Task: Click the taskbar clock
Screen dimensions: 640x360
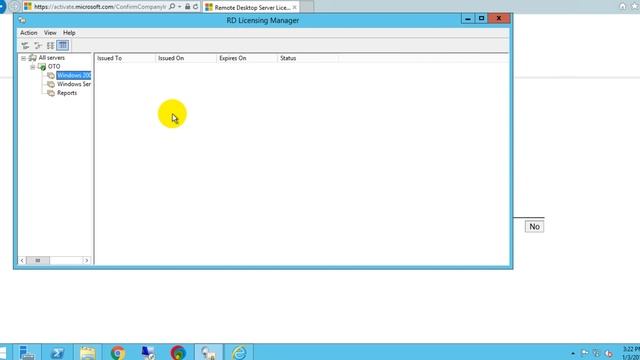Action: [631, 353]
